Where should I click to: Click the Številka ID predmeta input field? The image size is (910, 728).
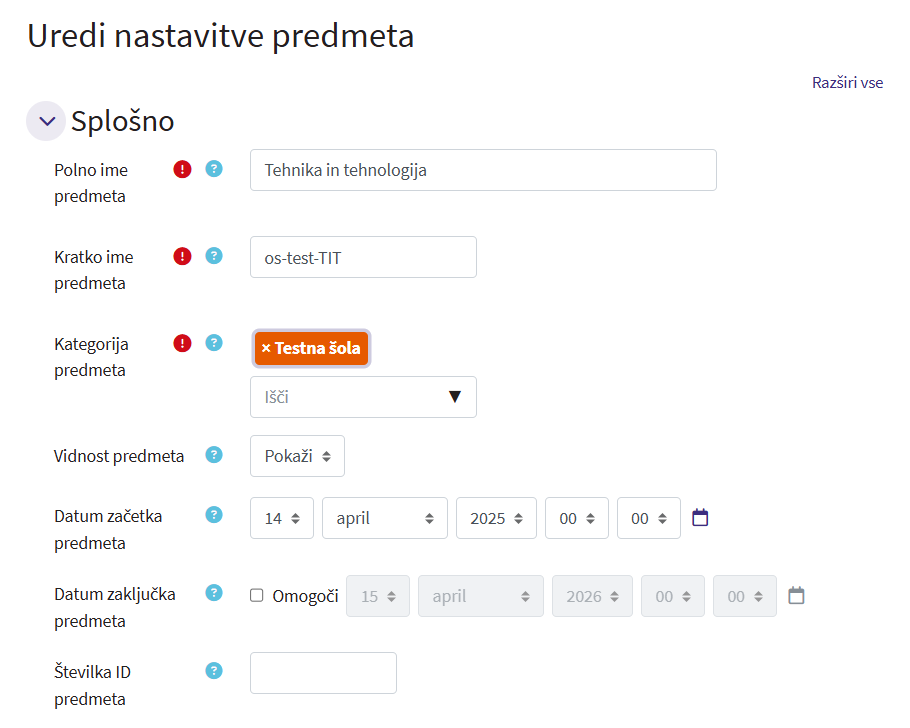[x=323, y=673]
